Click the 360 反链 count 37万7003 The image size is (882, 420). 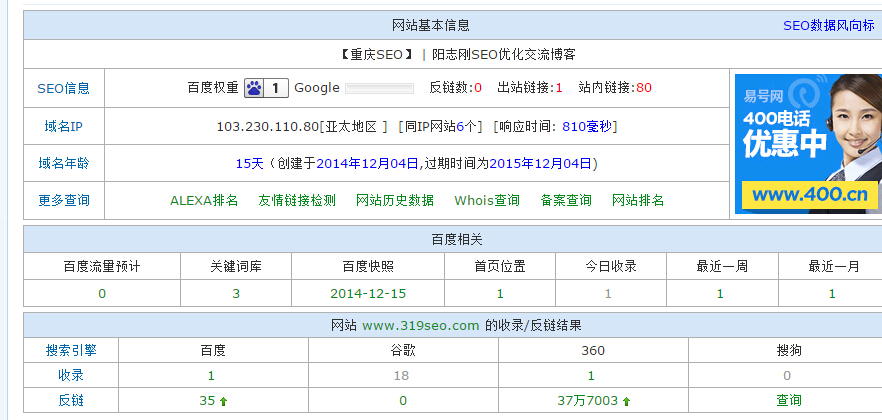pyautogui.click(x=588, y=400)
